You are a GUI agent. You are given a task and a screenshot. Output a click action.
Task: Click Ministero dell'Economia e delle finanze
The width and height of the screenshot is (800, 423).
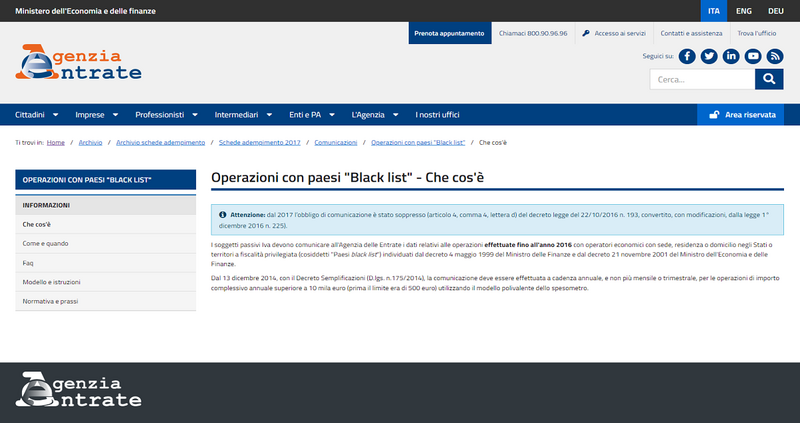click(x=85, y=11)
